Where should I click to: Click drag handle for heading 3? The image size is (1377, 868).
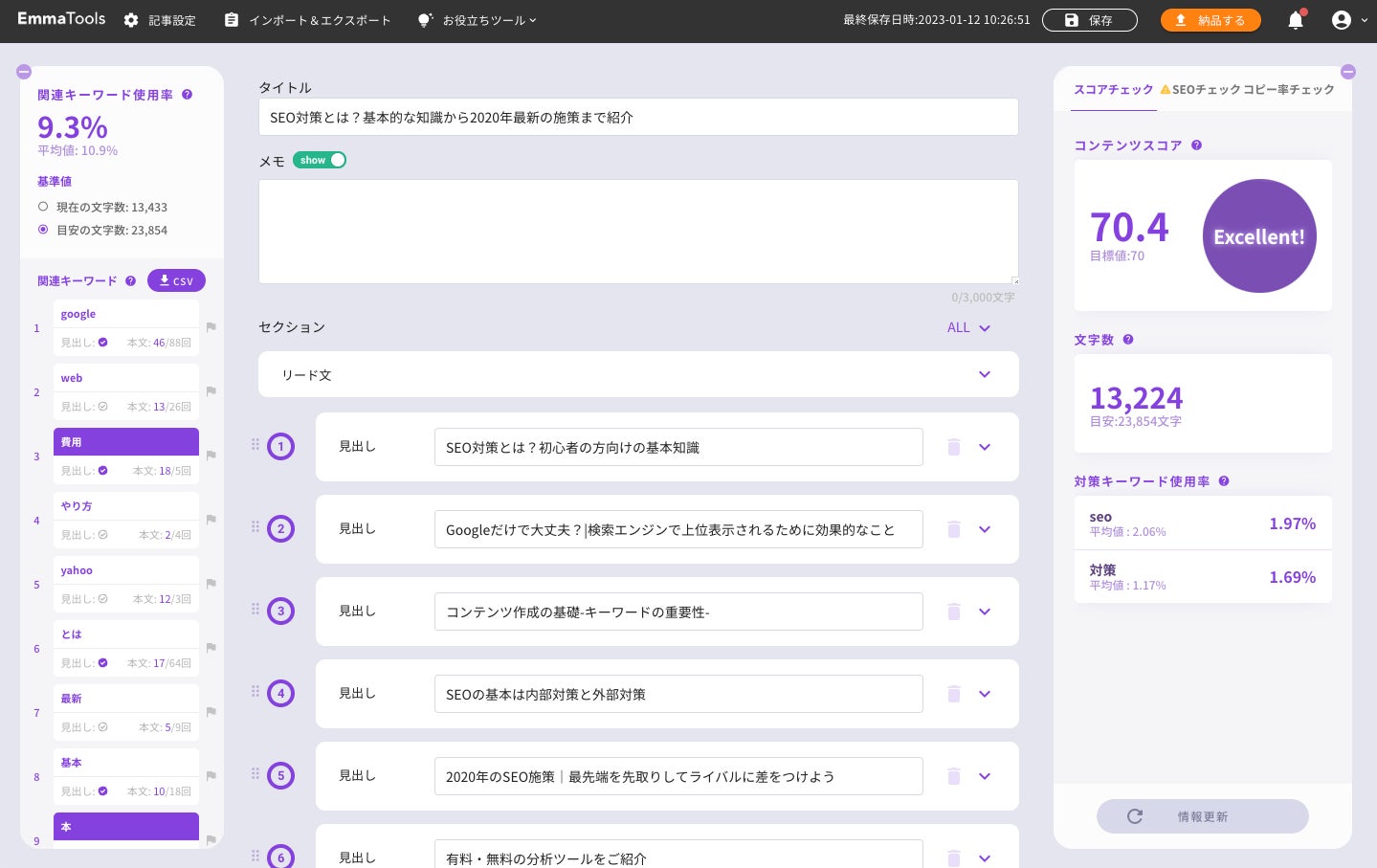point(255,609)
